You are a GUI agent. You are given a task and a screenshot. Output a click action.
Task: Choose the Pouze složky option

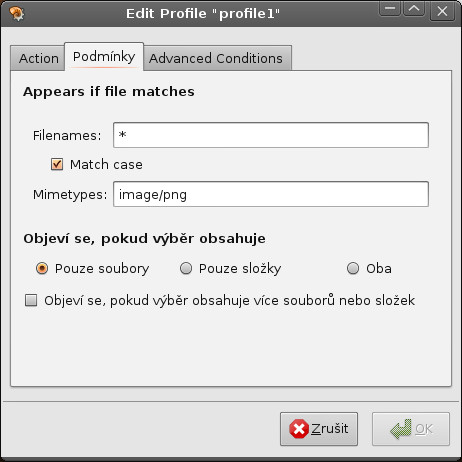coord(186,268)
